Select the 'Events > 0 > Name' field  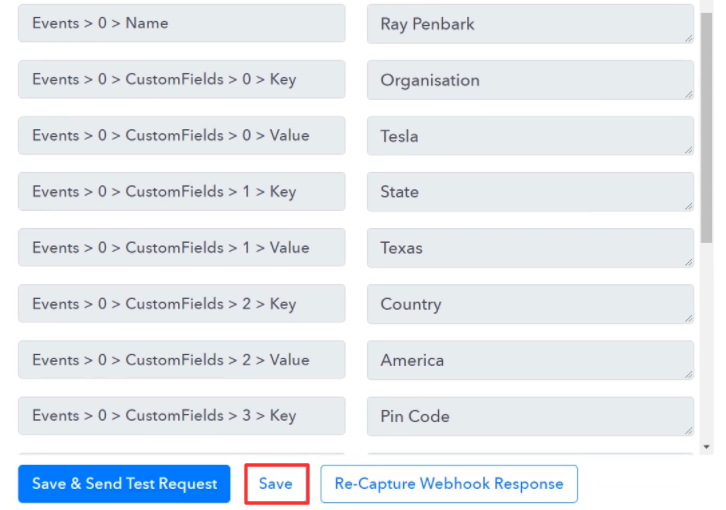[x=182, y=23]
